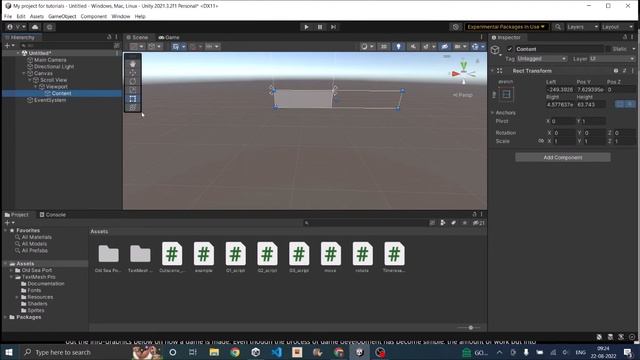Switch to the Console tab
This screenshot has height=360, width=640.
53,215
